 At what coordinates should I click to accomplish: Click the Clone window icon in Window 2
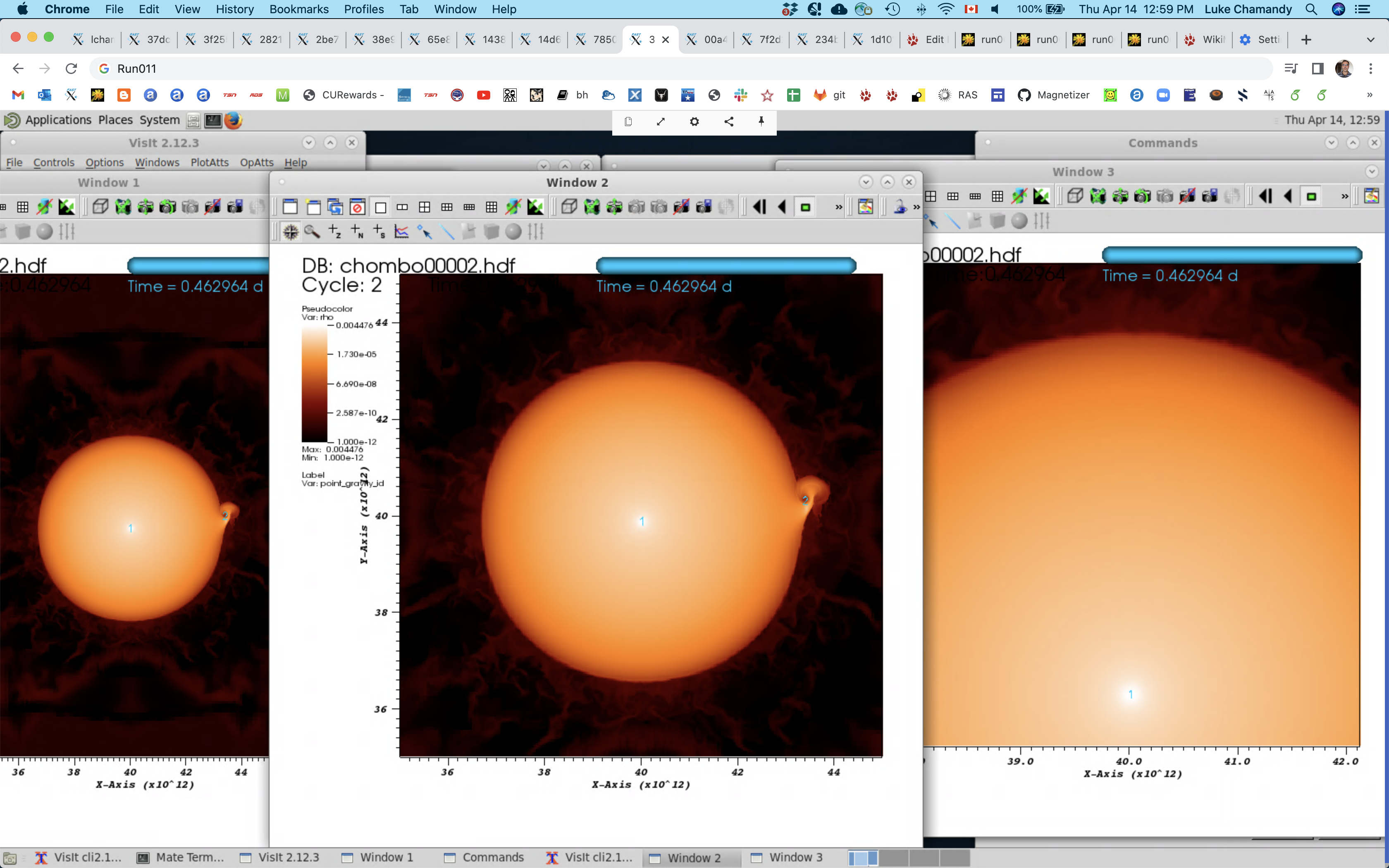click(335, 207)
